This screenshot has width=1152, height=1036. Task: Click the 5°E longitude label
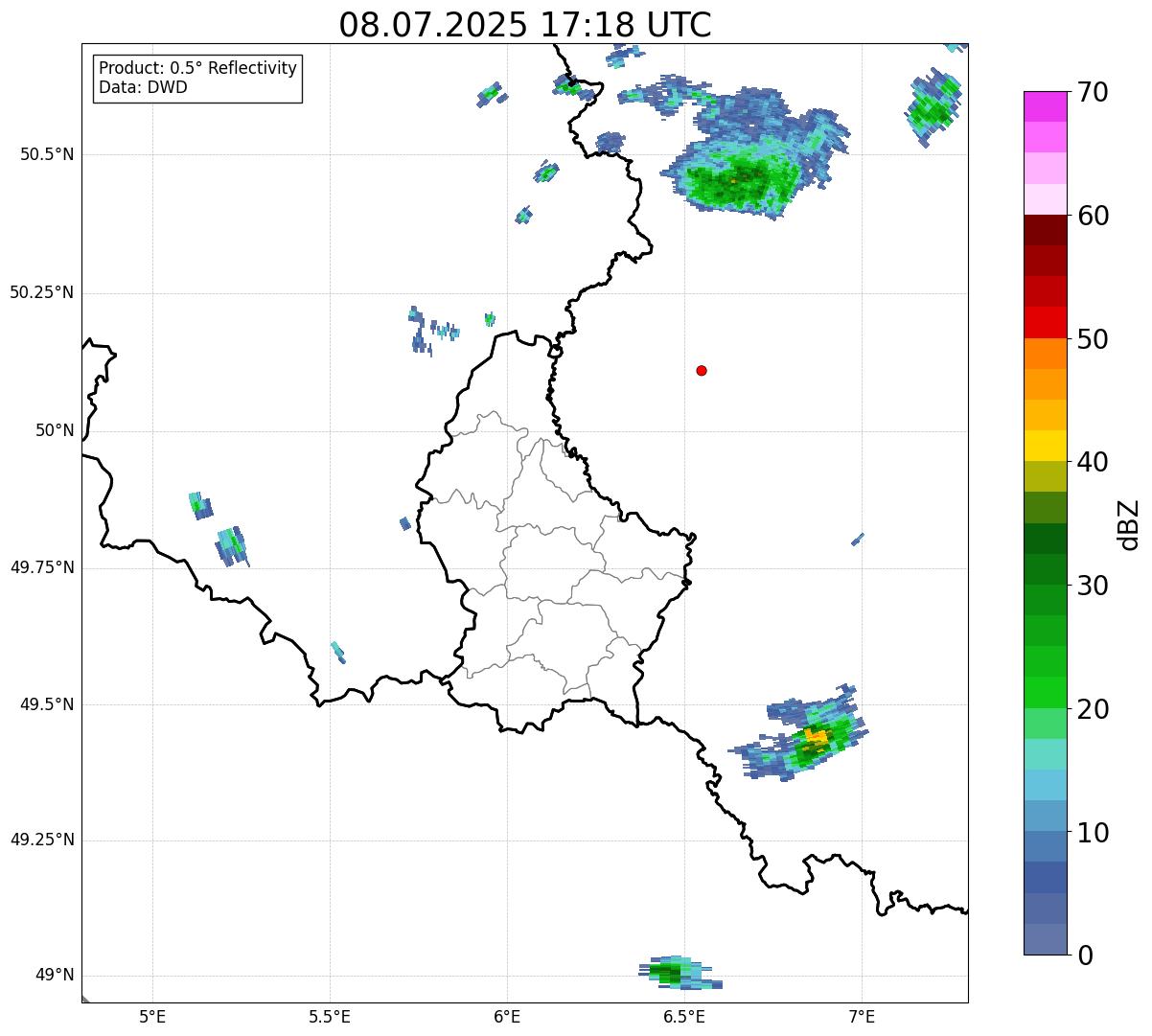coord(152,1018)
